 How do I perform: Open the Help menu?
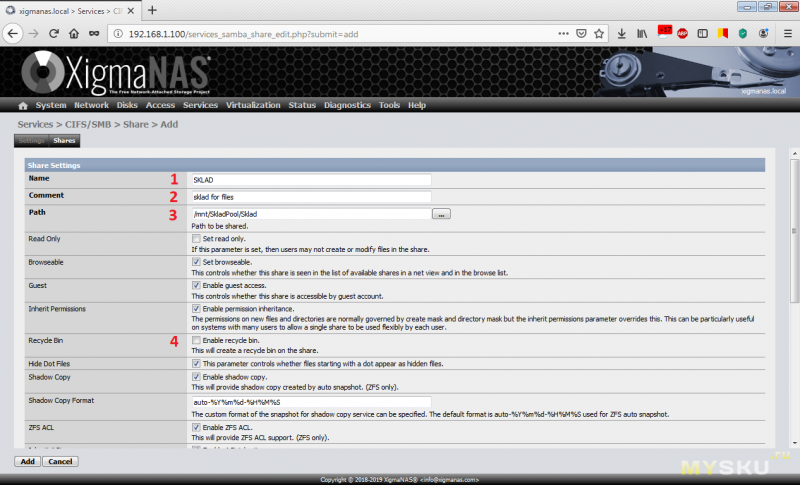point(417,105)
